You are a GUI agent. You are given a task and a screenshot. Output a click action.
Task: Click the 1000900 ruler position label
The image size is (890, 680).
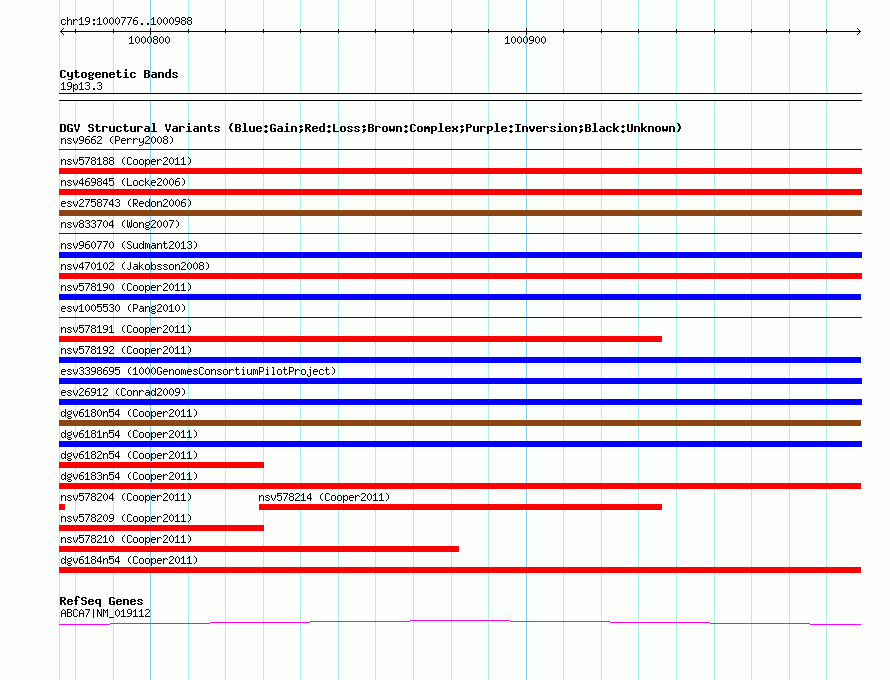point(525,40)
